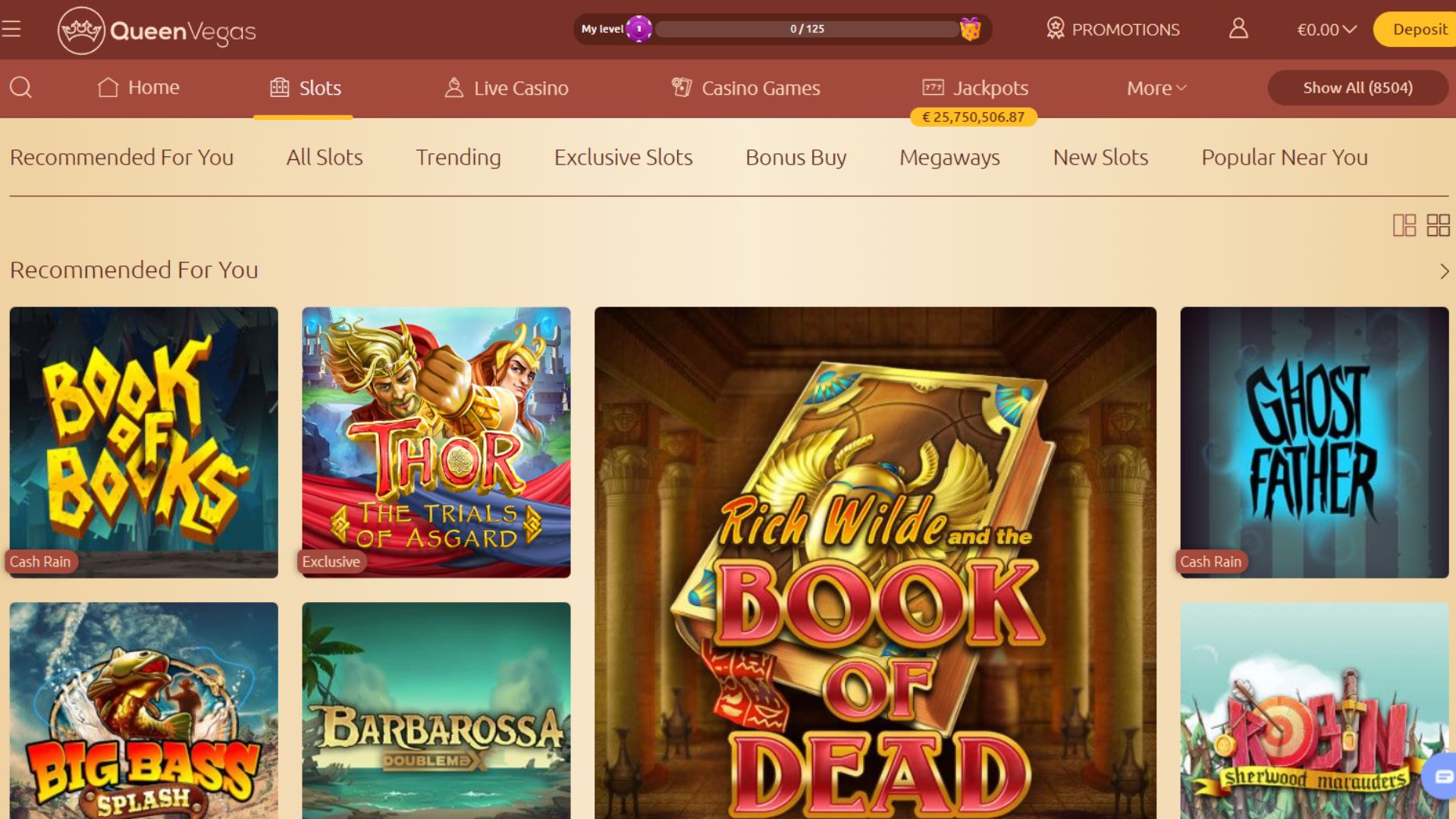The height and width of the screenshot is (819, 1456).
Task: Open the live chat bubble
Action: 1441,776
